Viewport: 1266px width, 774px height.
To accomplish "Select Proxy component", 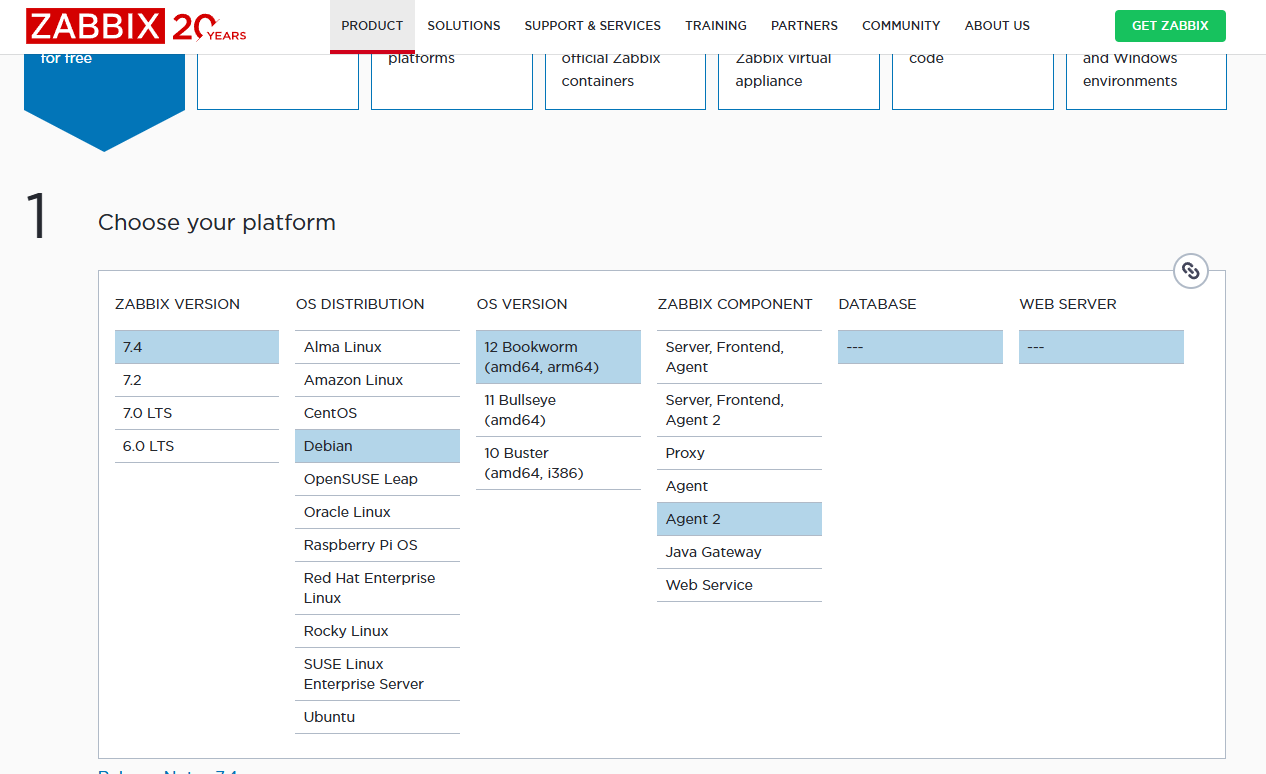I will [x=740, y=453].
